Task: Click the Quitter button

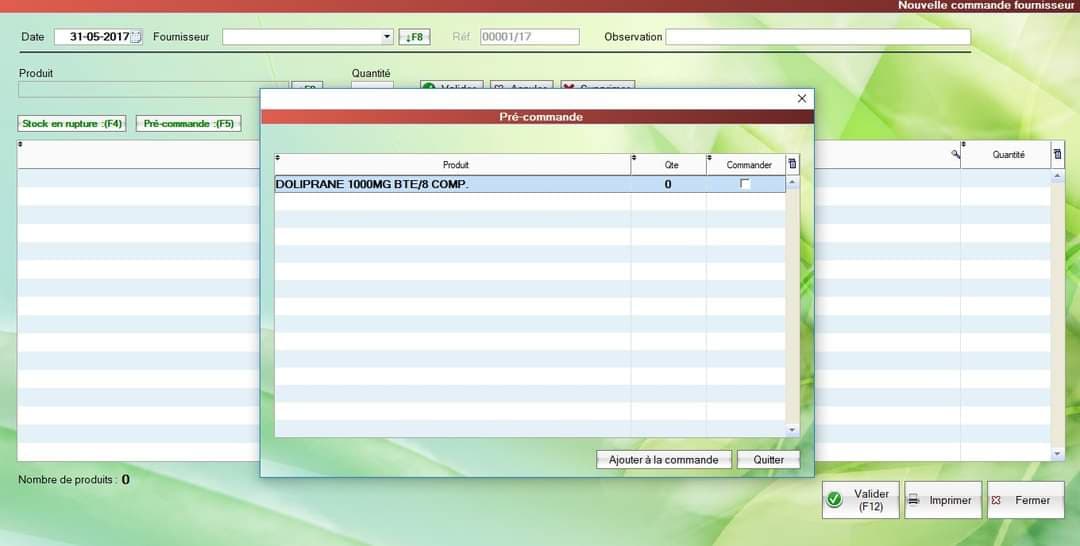Action: (x=769, y=460)
